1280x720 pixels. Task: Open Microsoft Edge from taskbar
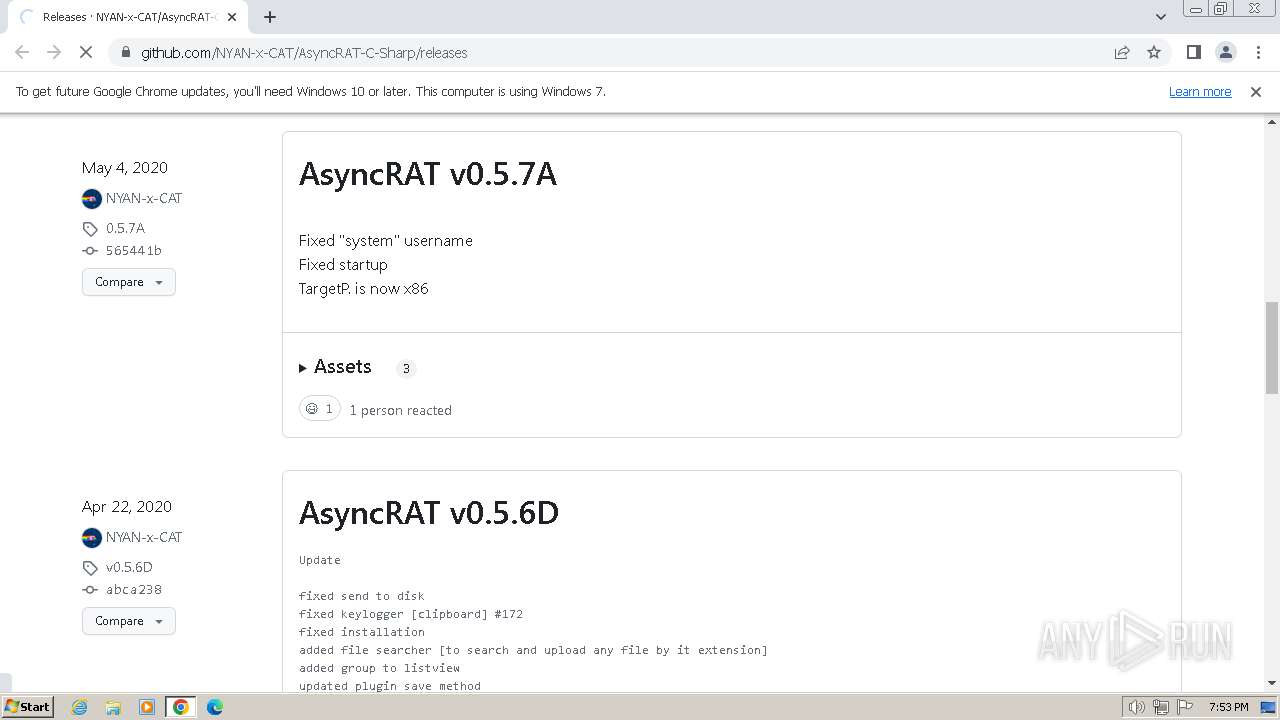(x=215, y=707)
